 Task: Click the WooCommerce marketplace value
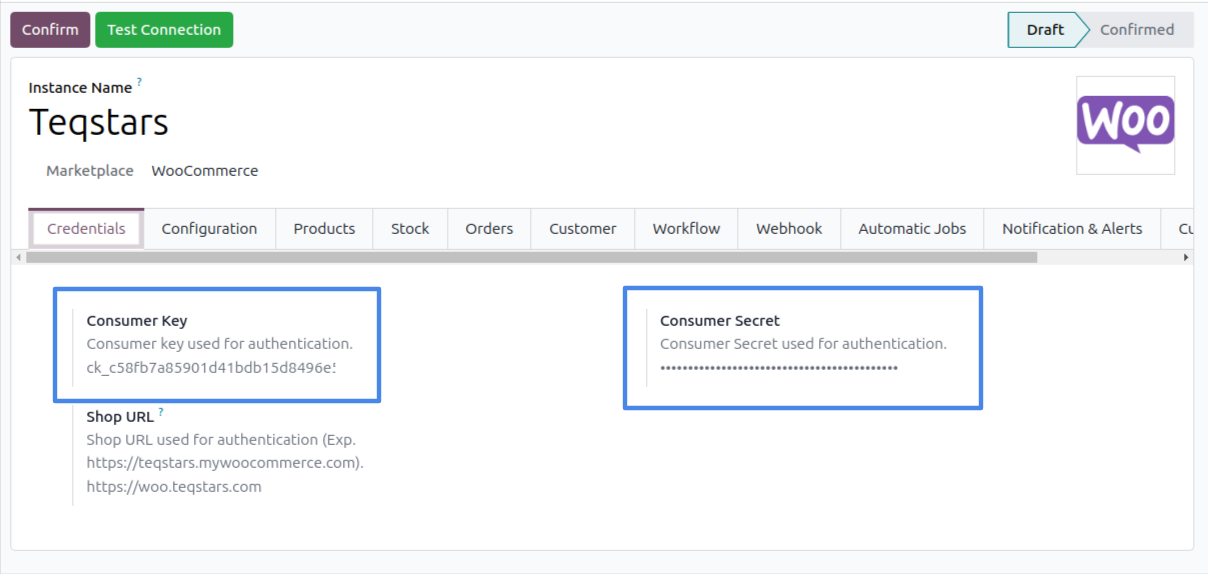[x=205, y=171]
